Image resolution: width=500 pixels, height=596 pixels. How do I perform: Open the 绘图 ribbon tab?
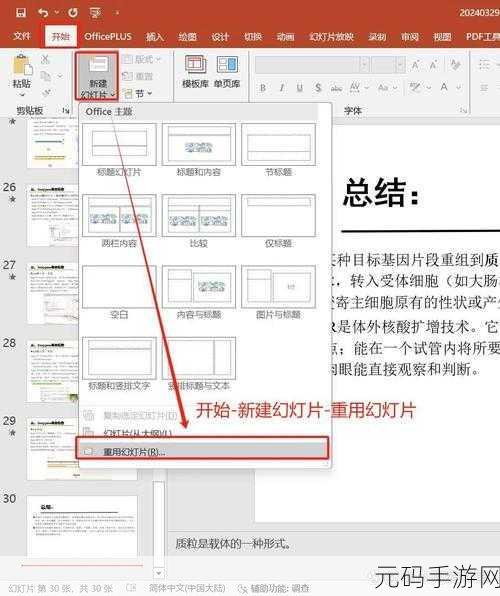tap(187, 37)
